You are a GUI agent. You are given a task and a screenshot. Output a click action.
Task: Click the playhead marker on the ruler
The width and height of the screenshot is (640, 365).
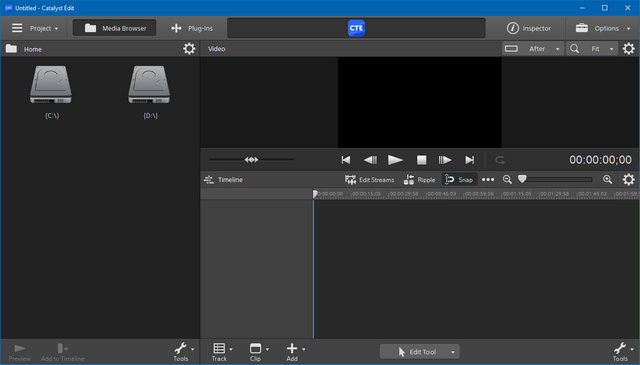point(315,194)
